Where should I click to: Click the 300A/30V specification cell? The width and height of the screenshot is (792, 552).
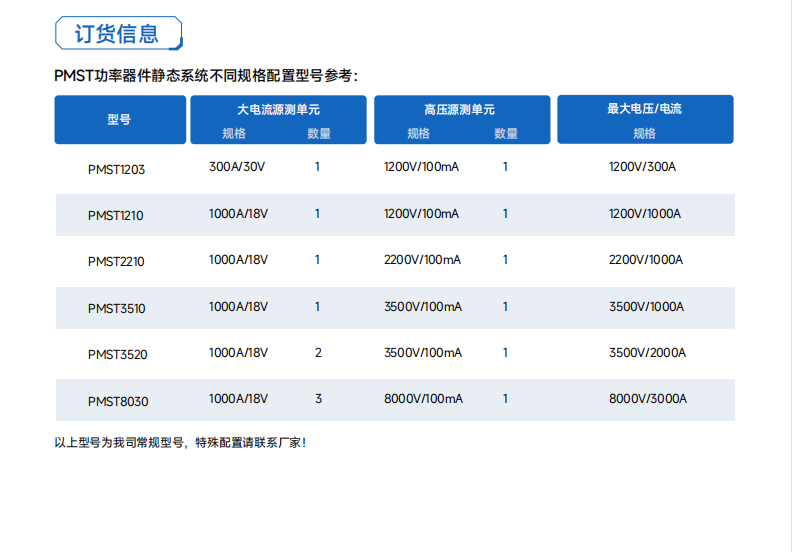coord(237,167)
